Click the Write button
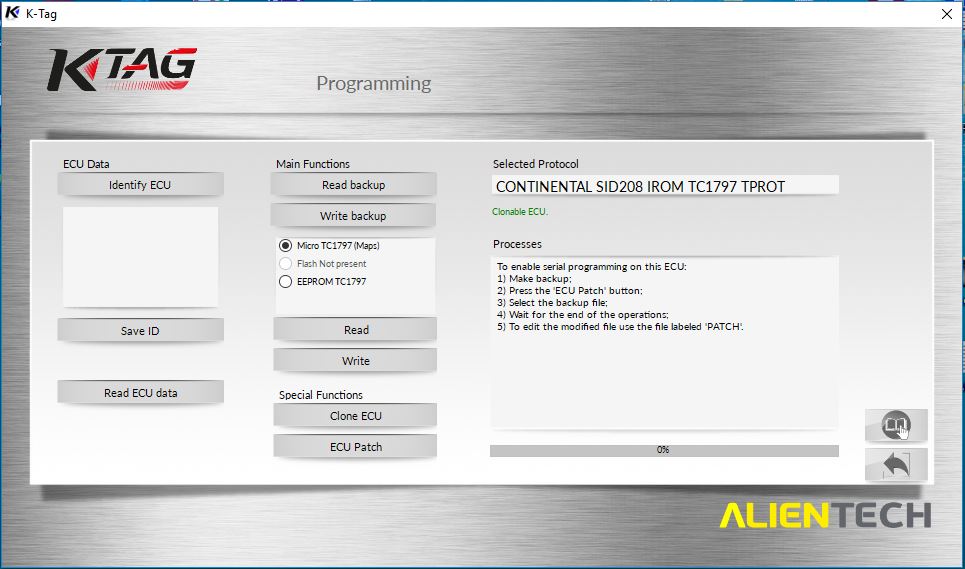The image size is (965, 569). (355, 361)
